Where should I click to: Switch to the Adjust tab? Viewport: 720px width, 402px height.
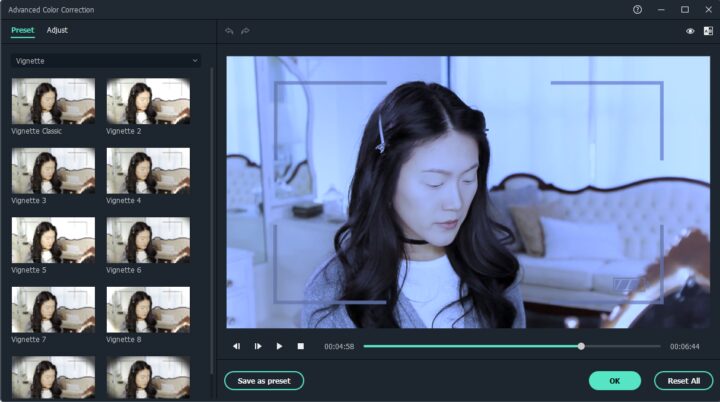[57, 30]
